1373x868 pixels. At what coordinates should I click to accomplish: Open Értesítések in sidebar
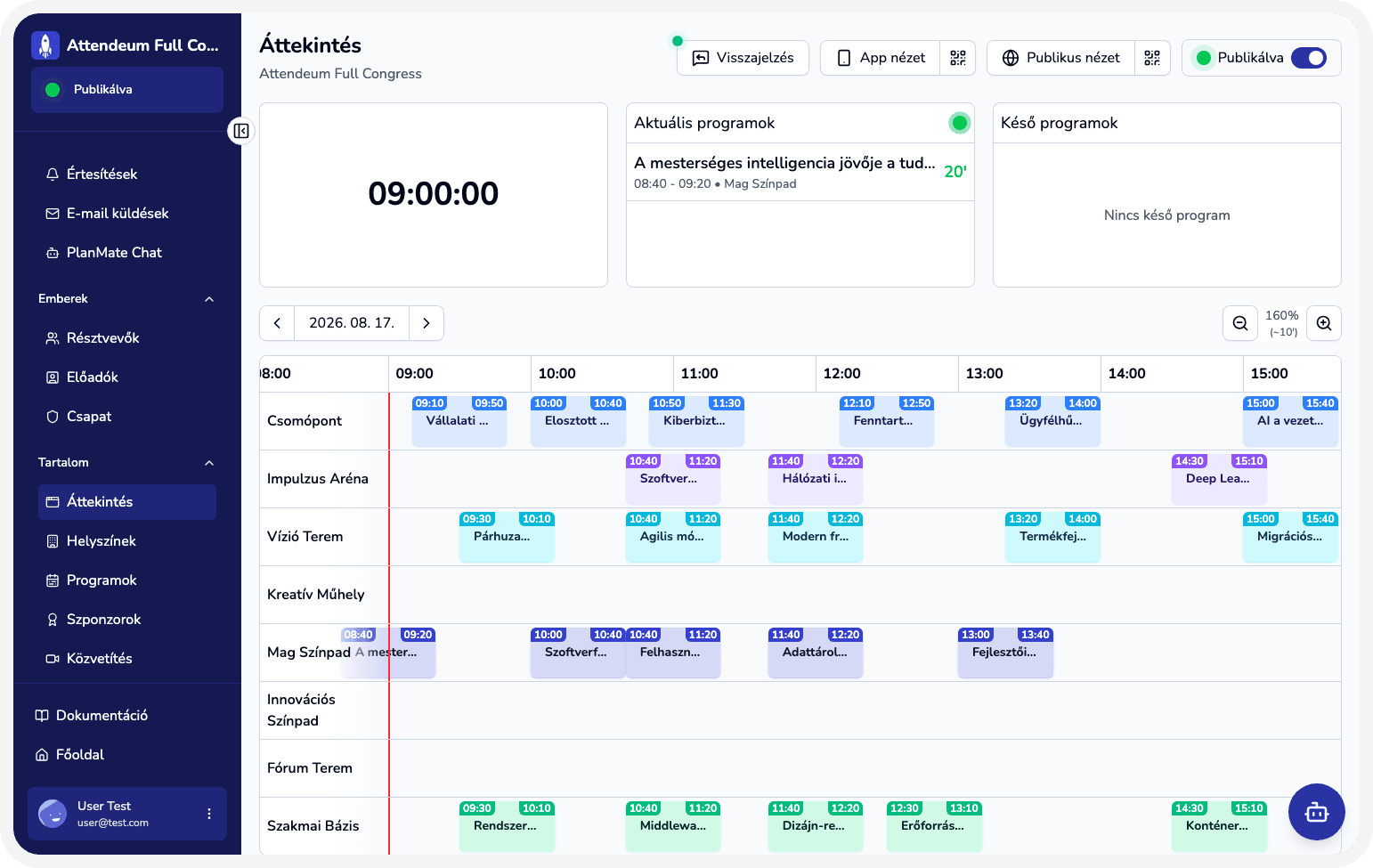click(x=127, y=174)
